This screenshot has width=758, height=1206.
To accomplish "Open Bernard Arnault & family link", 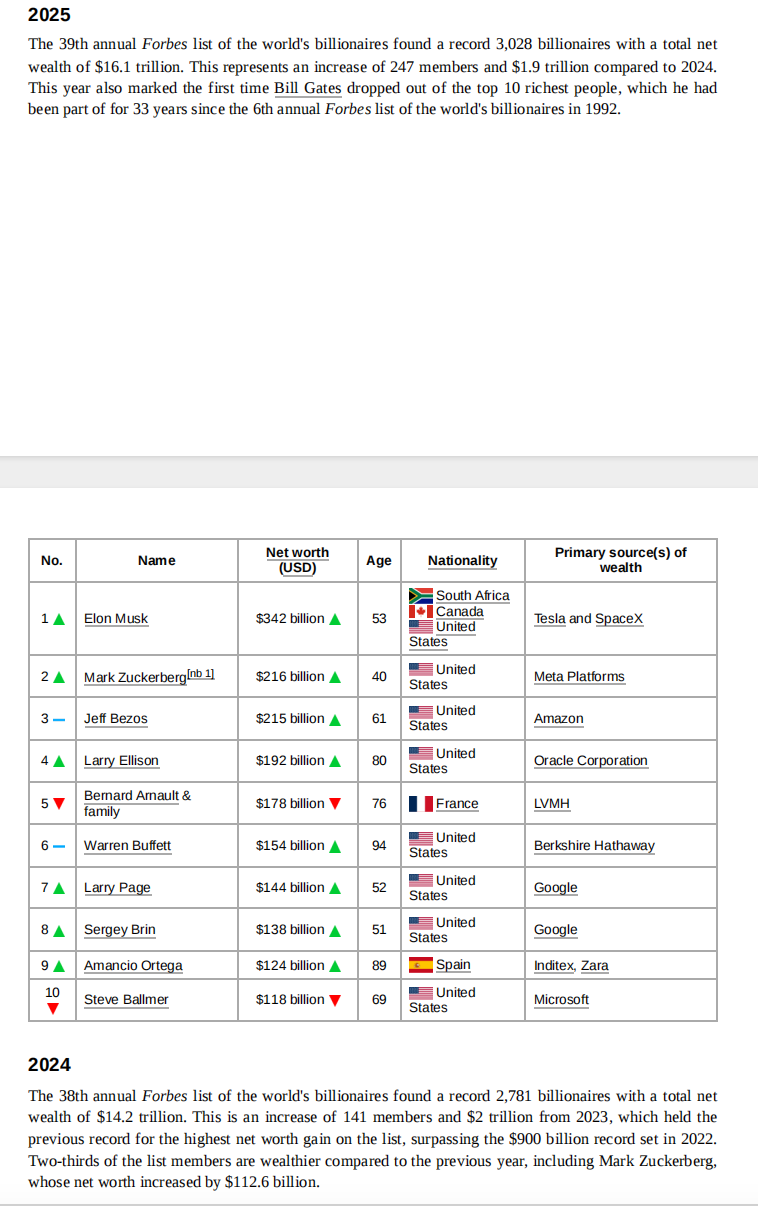I will click(137, 803).
